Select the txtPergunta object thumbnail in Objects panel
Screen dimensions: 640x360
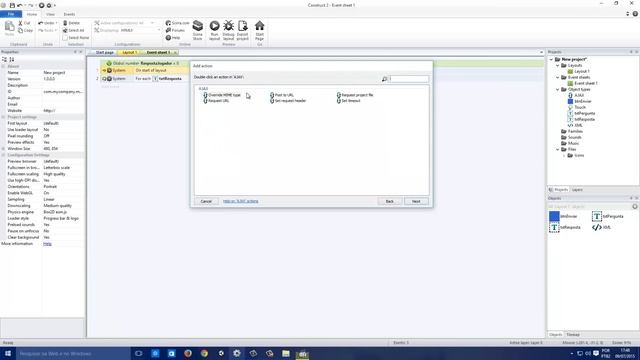pyautogui.click(x=597, y=216)
